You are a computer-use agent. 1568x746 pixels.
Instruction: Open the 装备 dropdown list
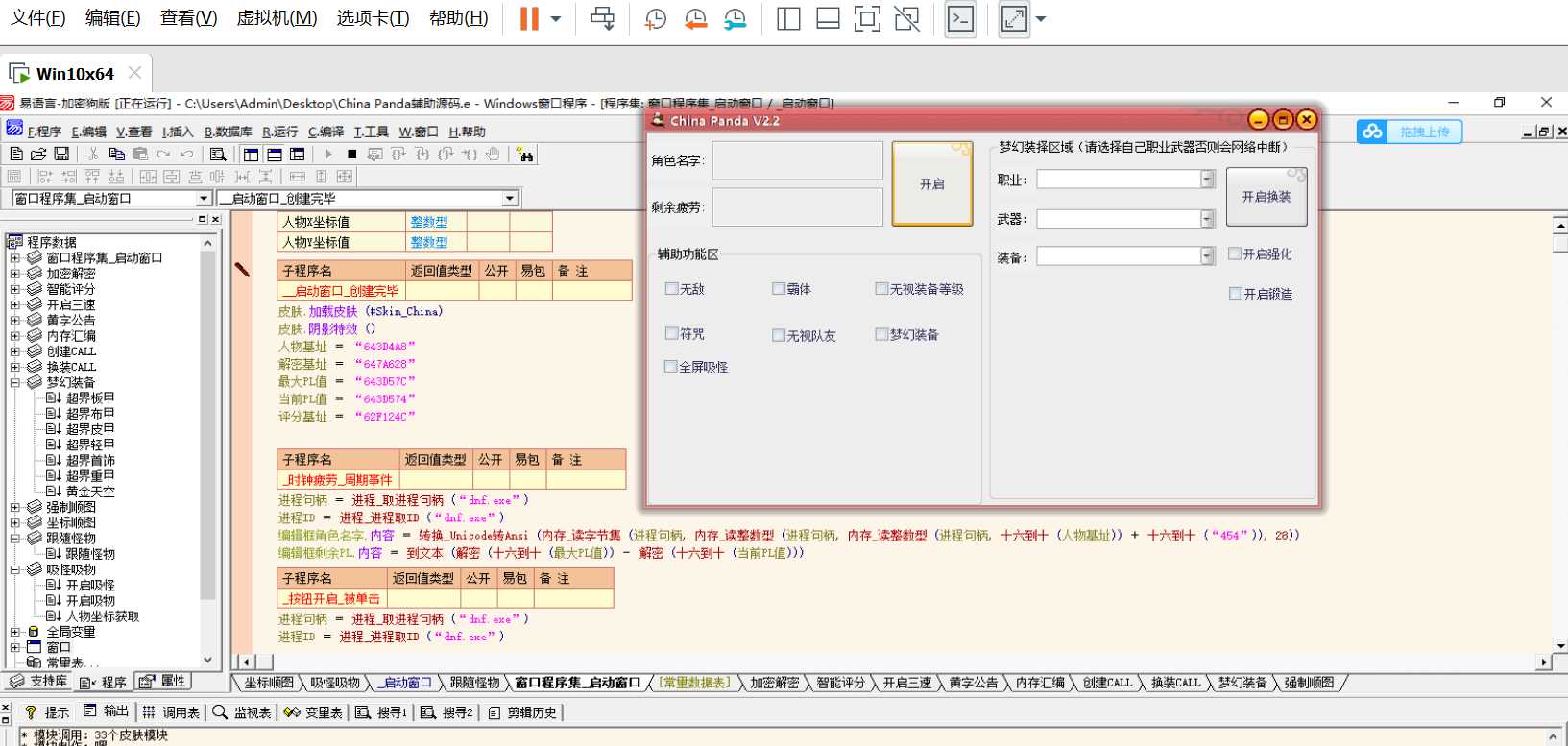click(x=1207, y=255)
